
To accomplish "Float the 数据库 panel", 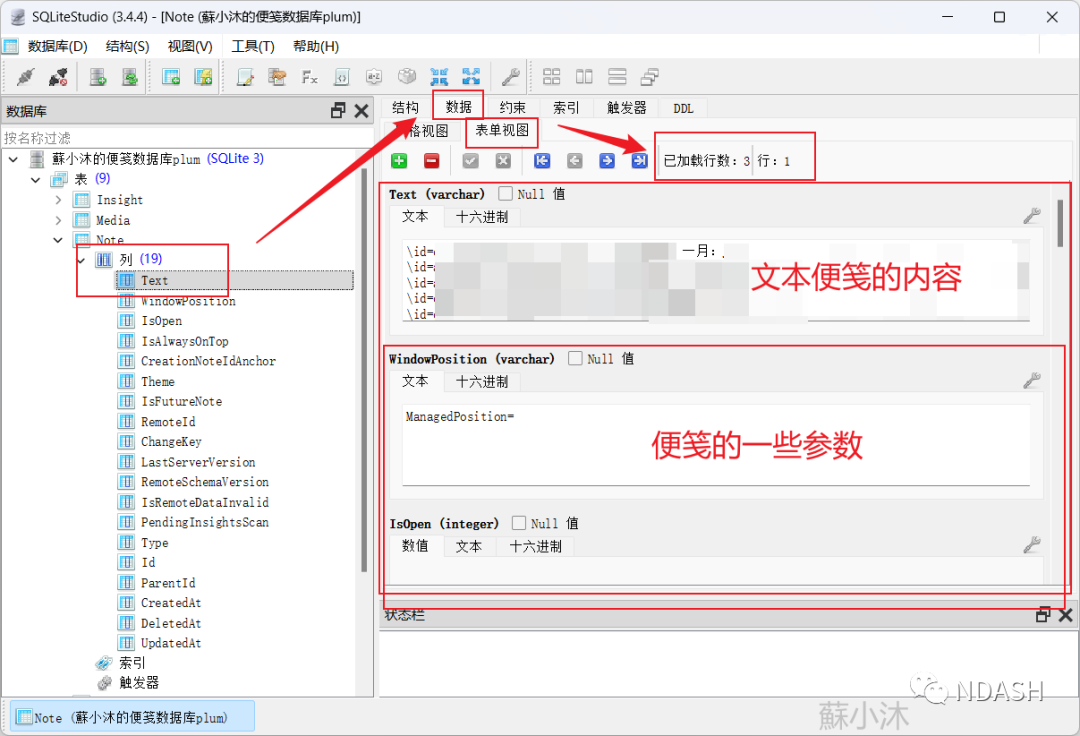I will click(x=338, y=110).
